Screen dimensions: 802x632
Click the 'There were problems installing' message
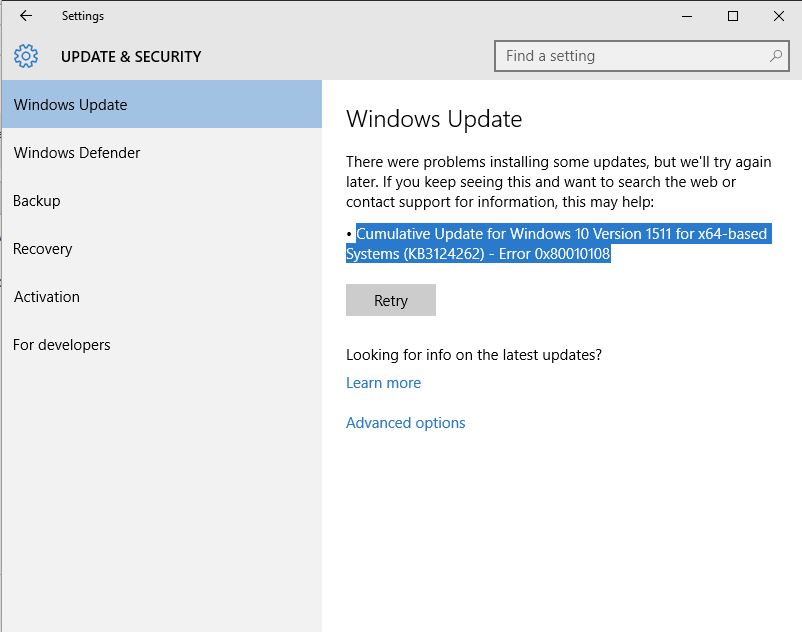(559, 182)
